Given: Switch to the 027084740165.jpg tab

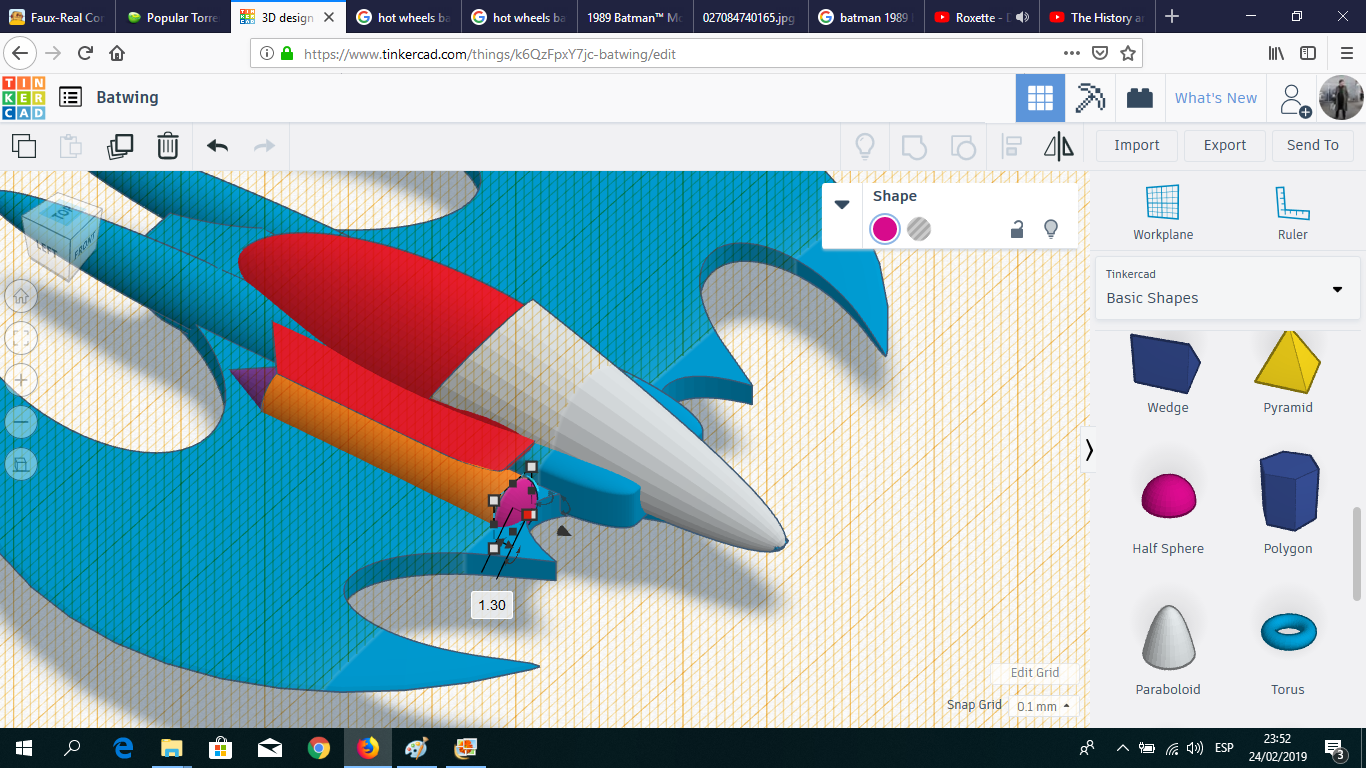Looking at the screenshot, I should pyautogui.click(x=748, y=17).
